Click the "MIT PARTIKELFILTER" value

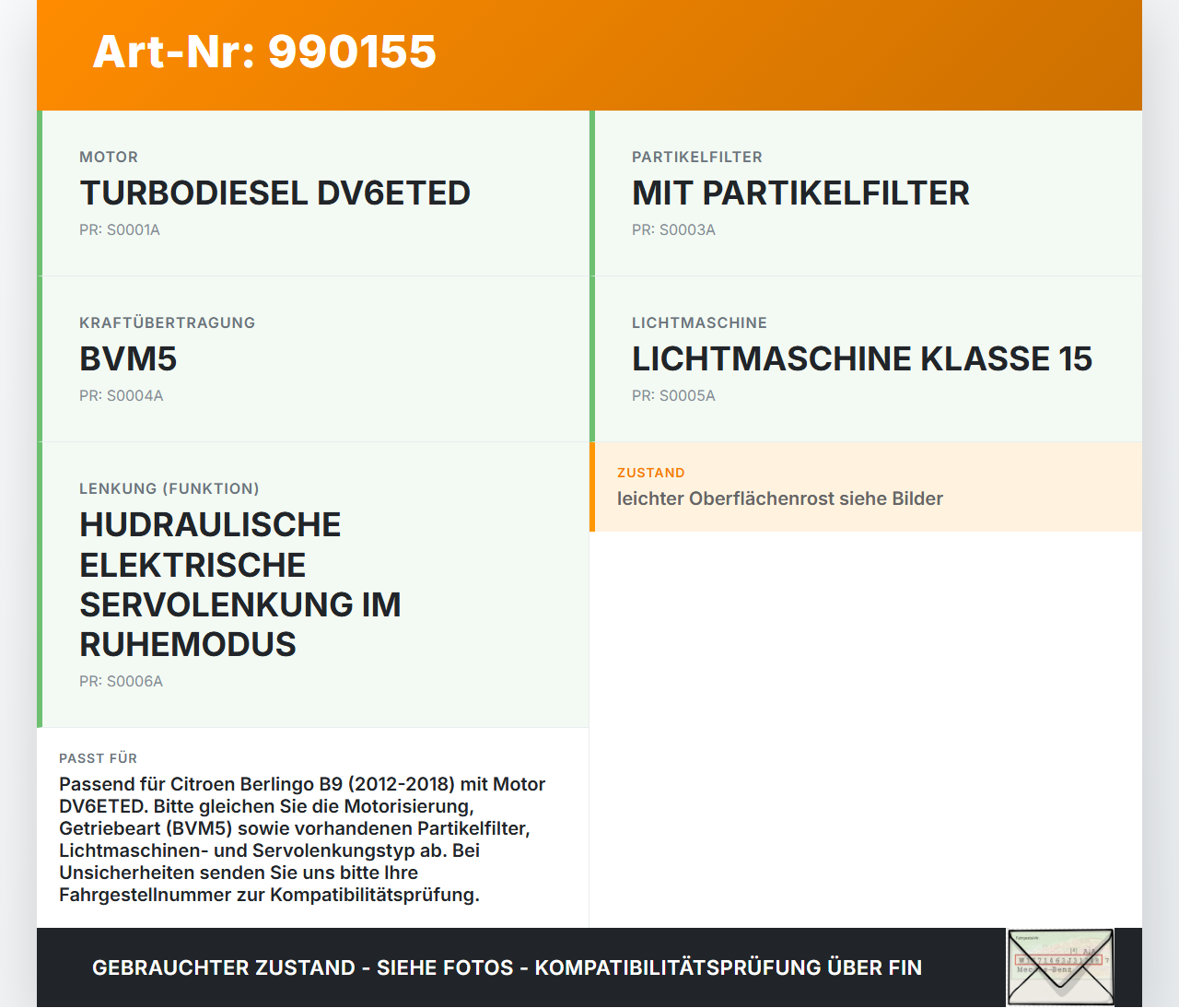tap(800, 193)
